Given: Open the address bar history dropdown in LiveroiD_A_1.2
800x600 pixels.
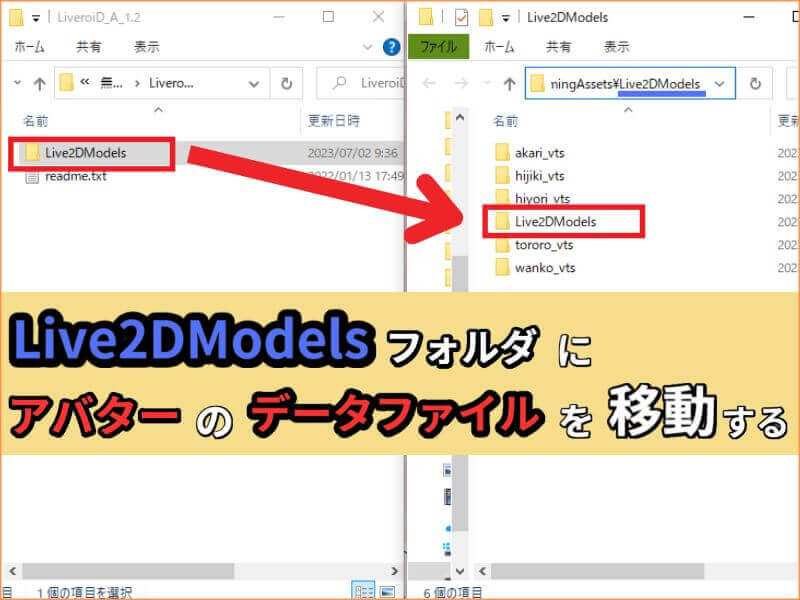Looking at the screenshot, I should click(254, 84).
